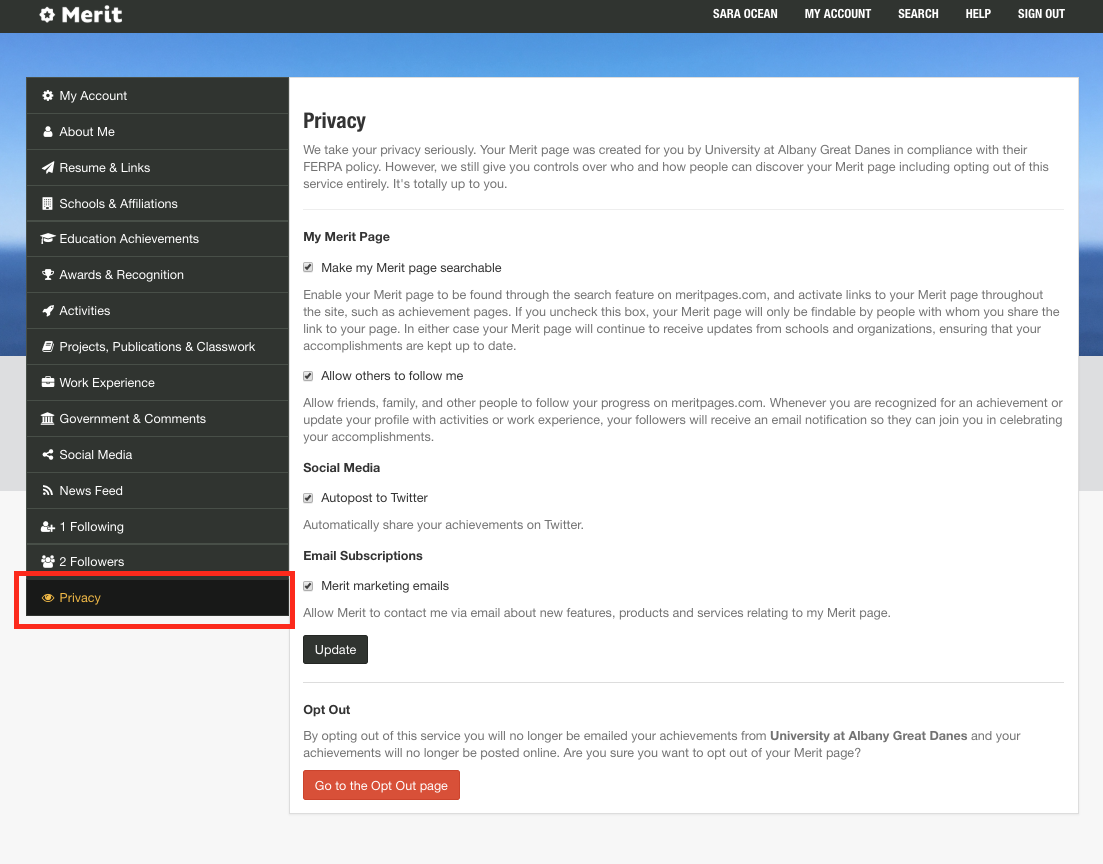The width and height of the screenshot is (1103, 864).
Task: Click SARA OCEAN in the top navigation
Action: 745,14
